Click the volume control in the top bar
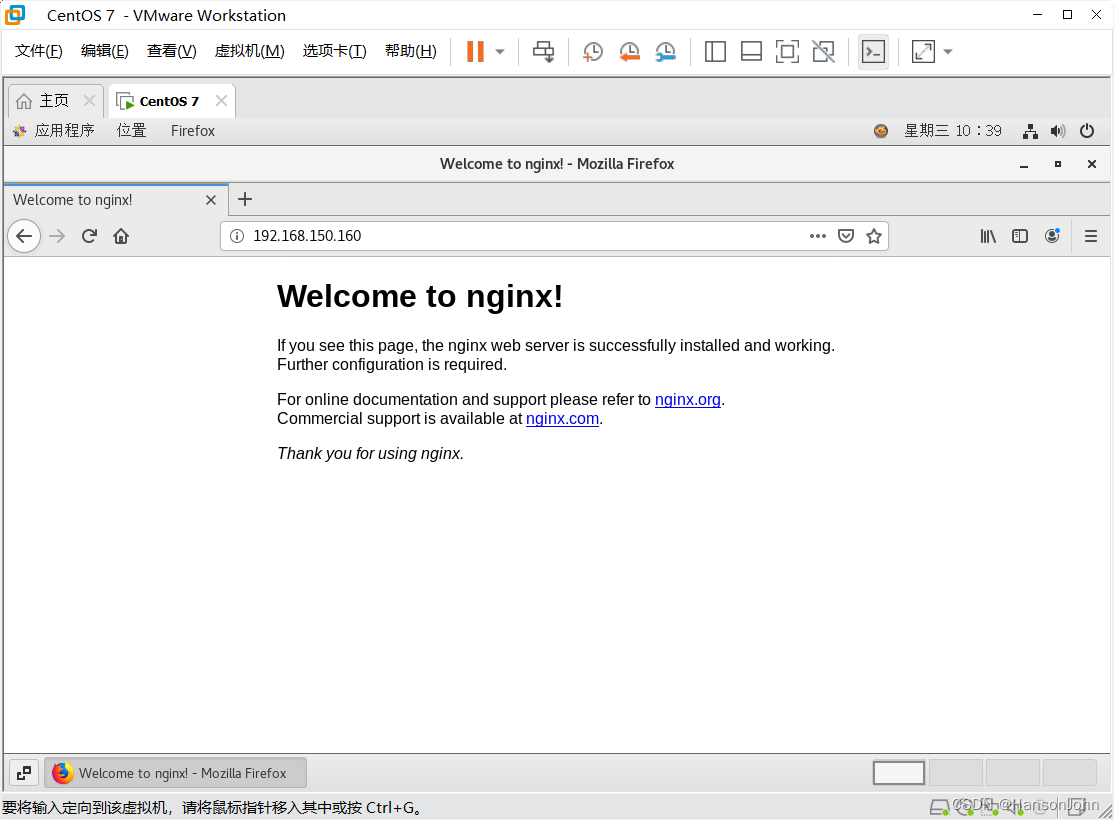This screenshot has width=1114, height=820. (x=1058, y=131)
